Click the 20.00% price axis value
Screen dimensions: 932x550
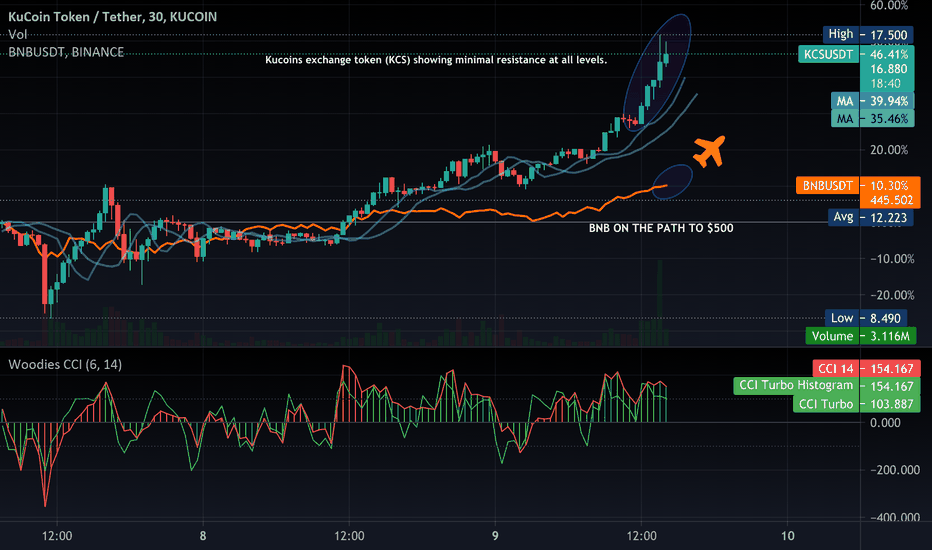[x=889, y=150]
